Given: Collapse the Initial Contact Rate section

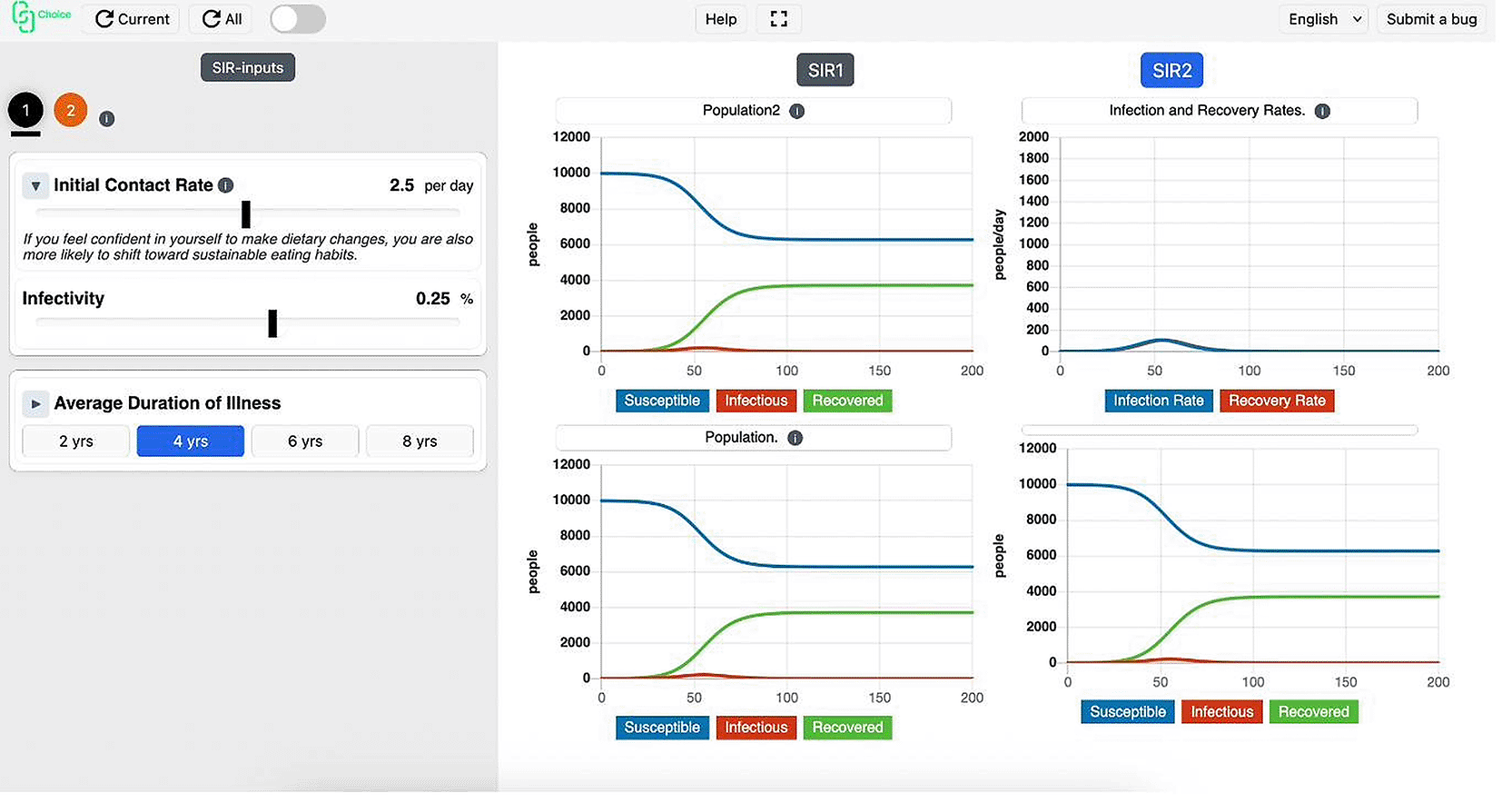Looking at the screenshot, I should point(35,185).
